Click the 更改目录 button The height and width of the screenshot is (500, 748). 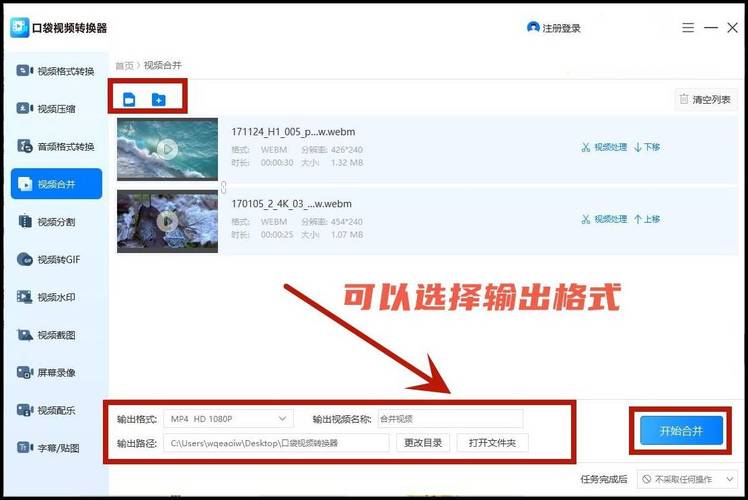tap(423, 443)
